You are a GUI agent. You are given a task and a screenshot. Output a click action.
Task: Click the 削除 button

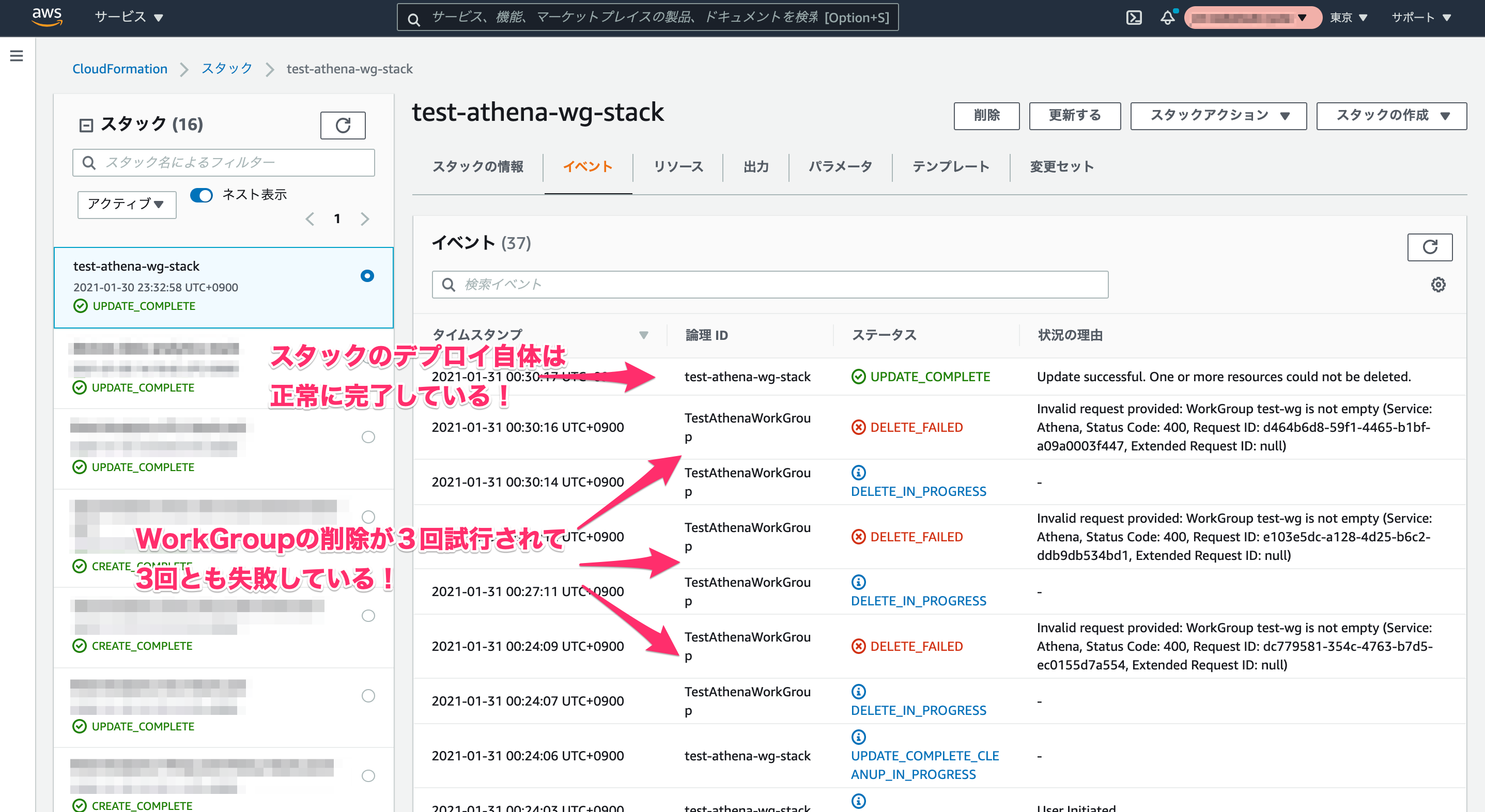pyautogui.click(x=986, y=116)
